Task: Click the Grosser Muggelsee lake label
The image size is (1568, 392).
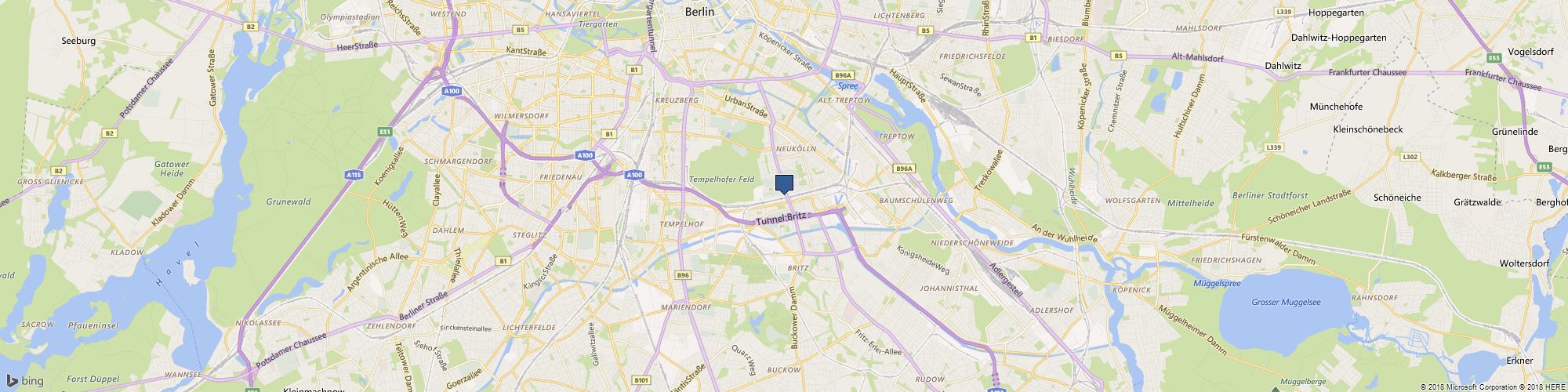Action: click(x=1286, y=302)
